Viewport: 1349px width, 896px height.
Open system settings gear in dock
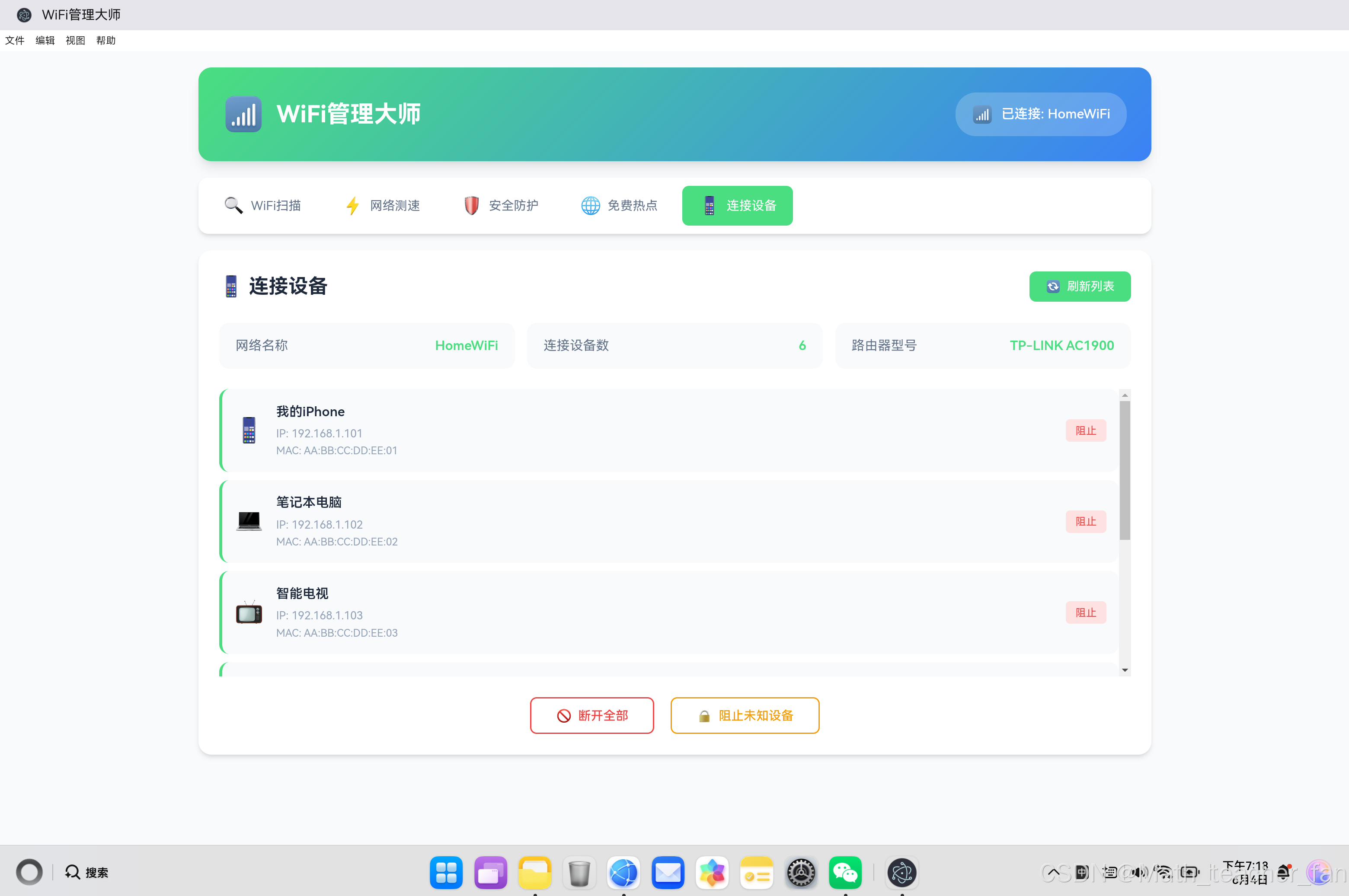(x=801, y=873)
